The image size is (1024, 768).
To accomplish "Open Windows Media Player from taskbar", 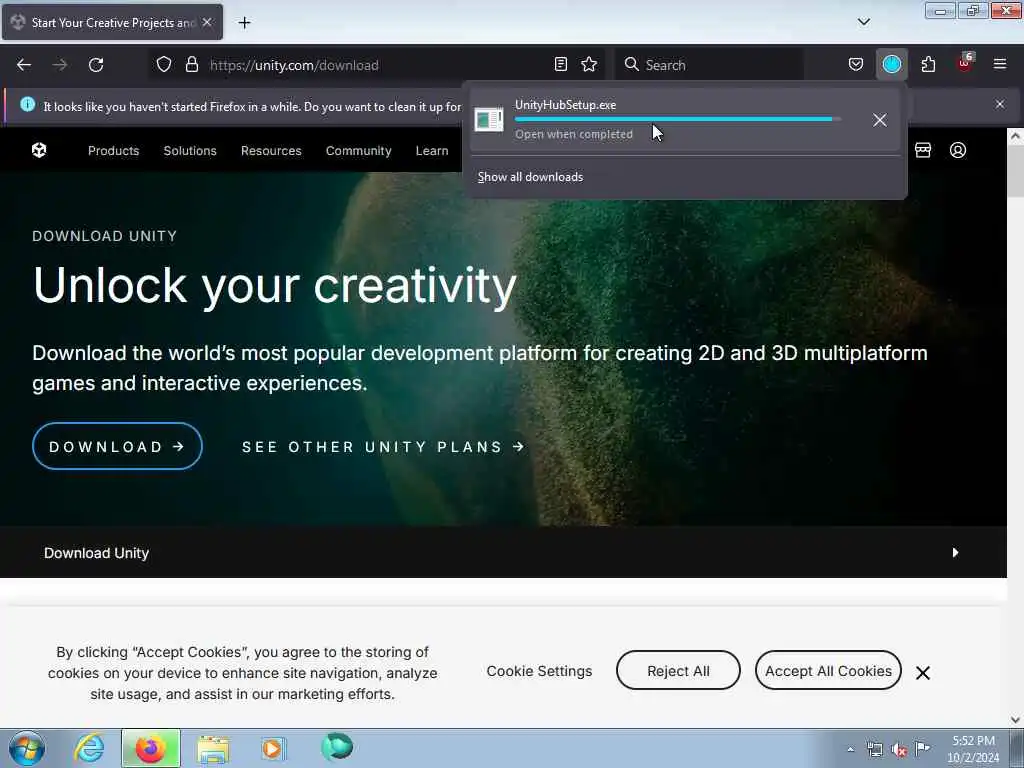I will point(274,748).
